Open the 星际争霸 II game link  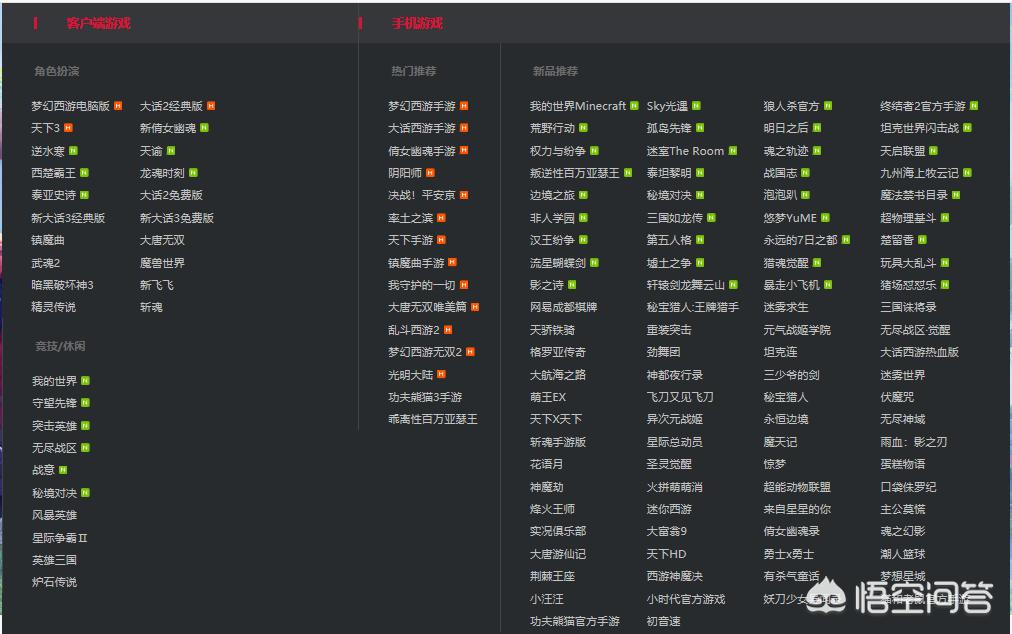[59, 537]
